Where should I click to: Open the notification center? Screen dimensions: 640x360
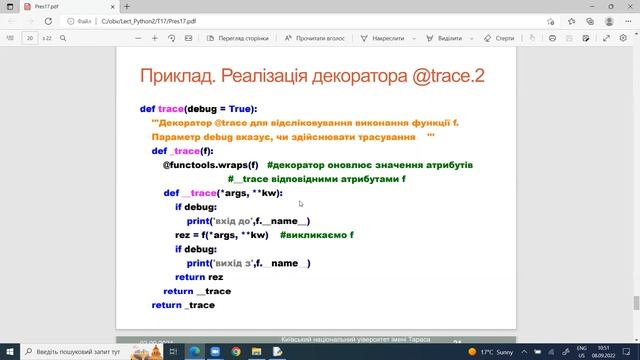click(x=627, y=352)
